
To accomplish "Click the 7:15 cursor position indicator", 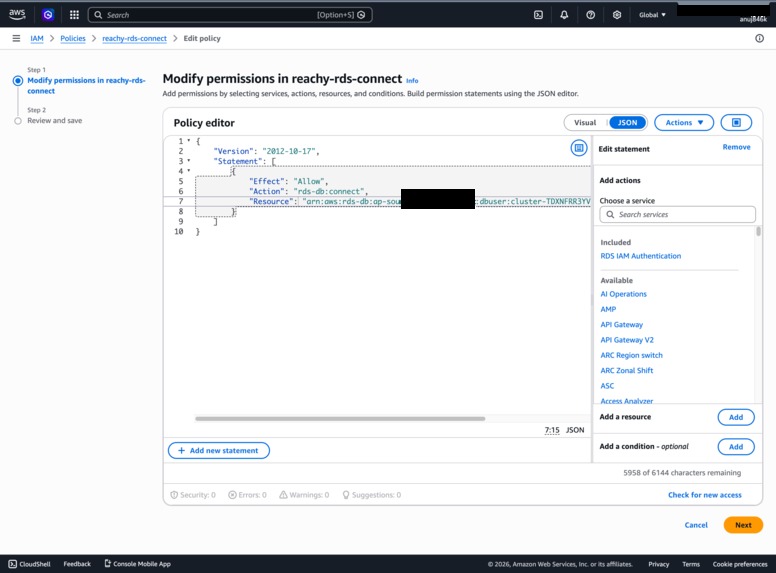I will coord(552,430).
